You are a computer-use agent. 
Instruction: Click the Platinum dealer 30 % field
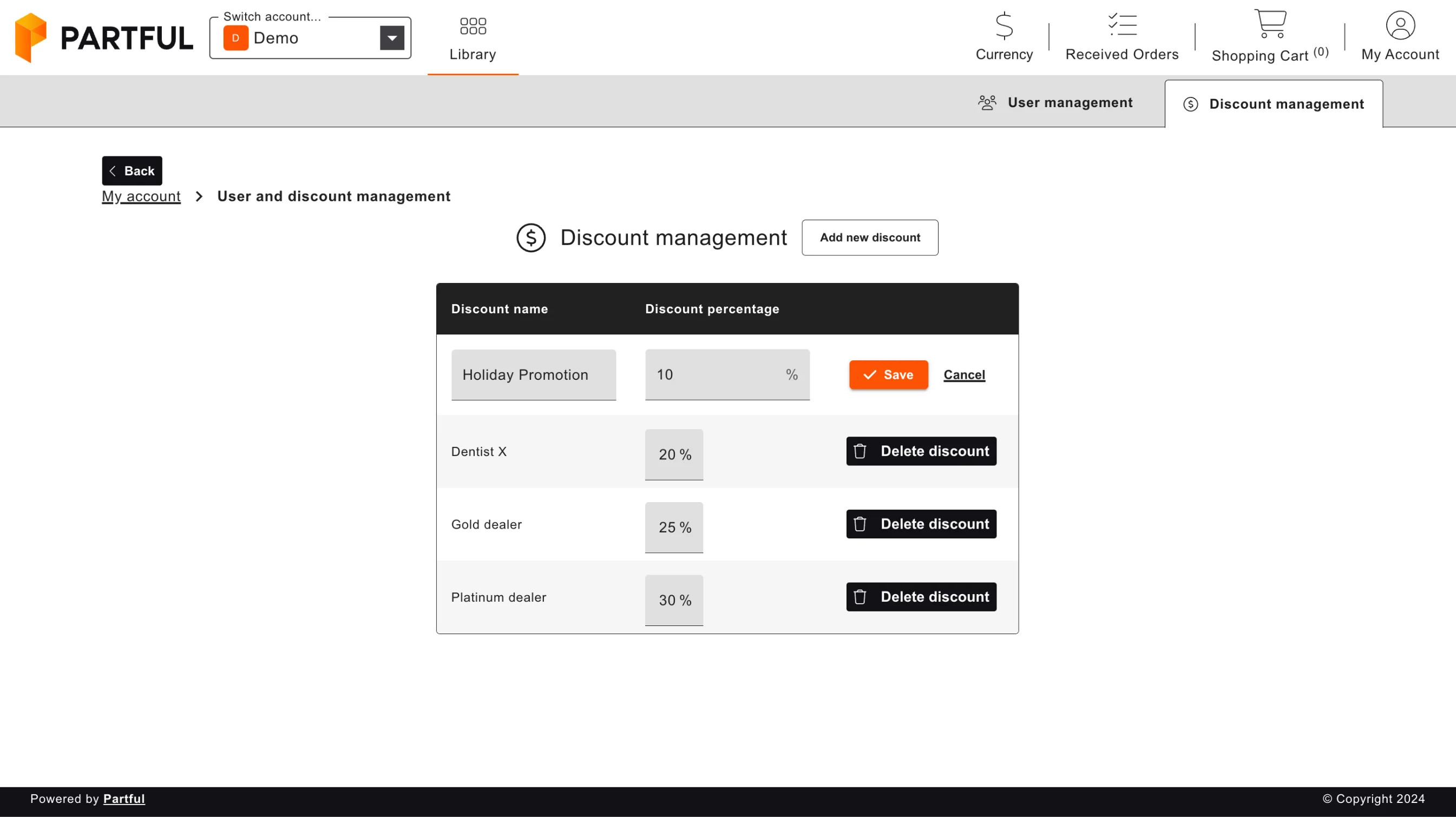(674, 600)
